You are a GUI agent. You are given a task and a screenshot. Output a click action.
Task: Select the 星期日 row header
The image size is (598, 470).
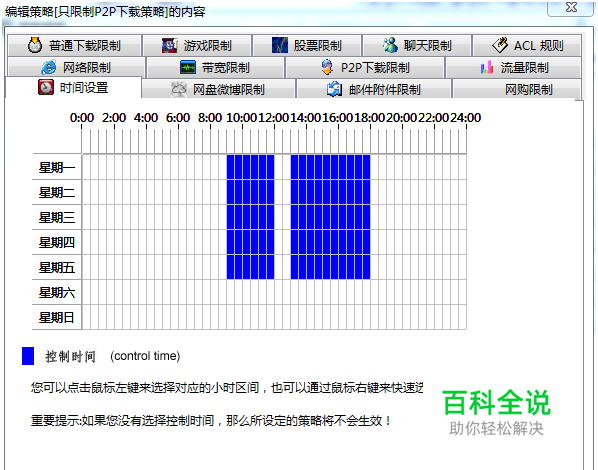[x=57, y=317]
